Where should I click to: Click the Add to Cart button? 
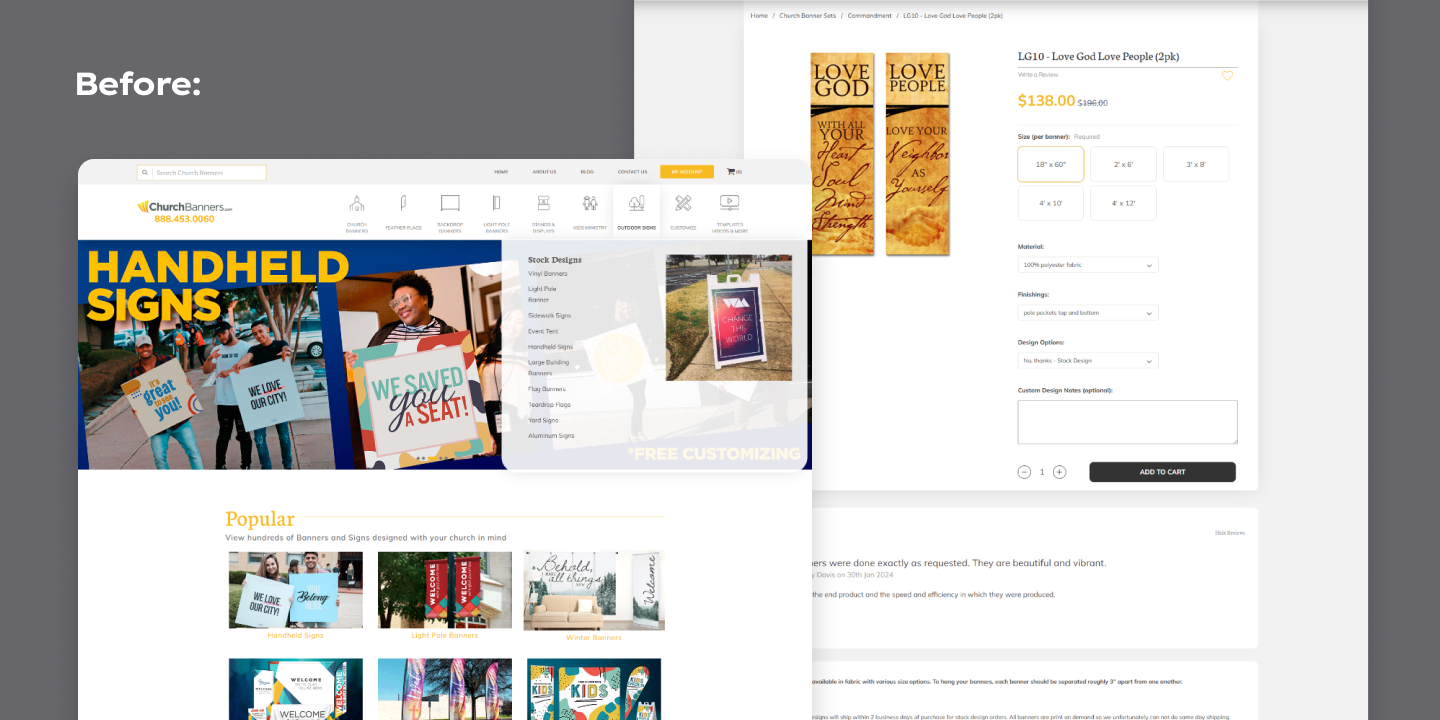[x=1162, y=472]
